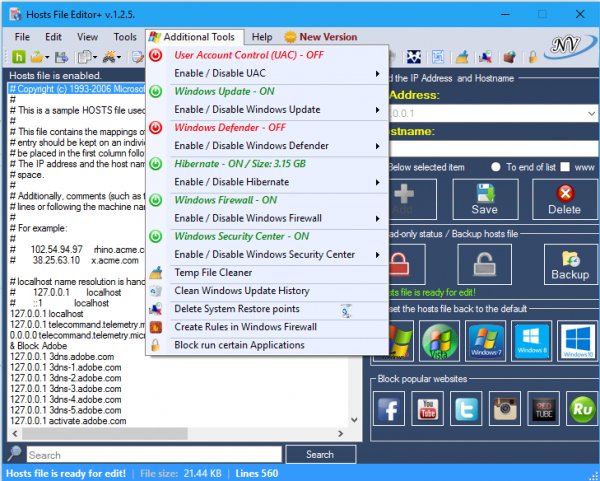The width and height of the screenshot is (600, 481).
Task: Click the green h hosts icon in toolbar
Action: 18,57
